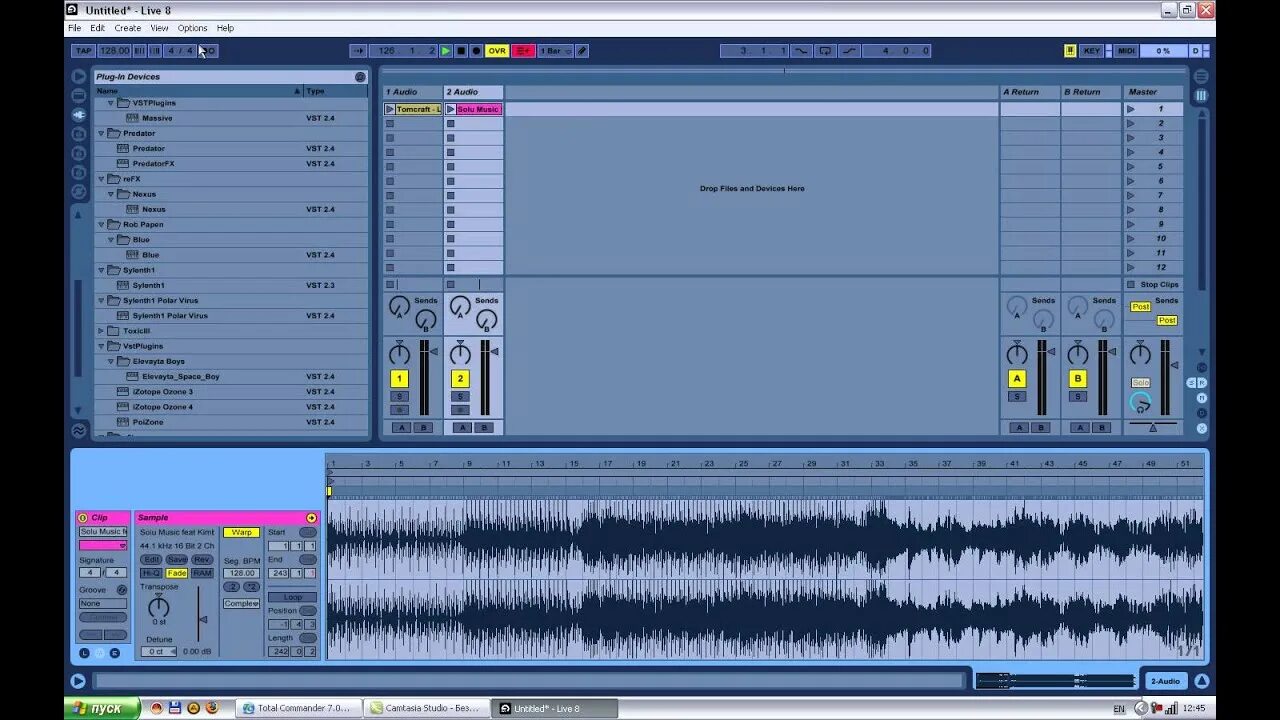
Task: Solo the A Return track
Action: 1017,397
